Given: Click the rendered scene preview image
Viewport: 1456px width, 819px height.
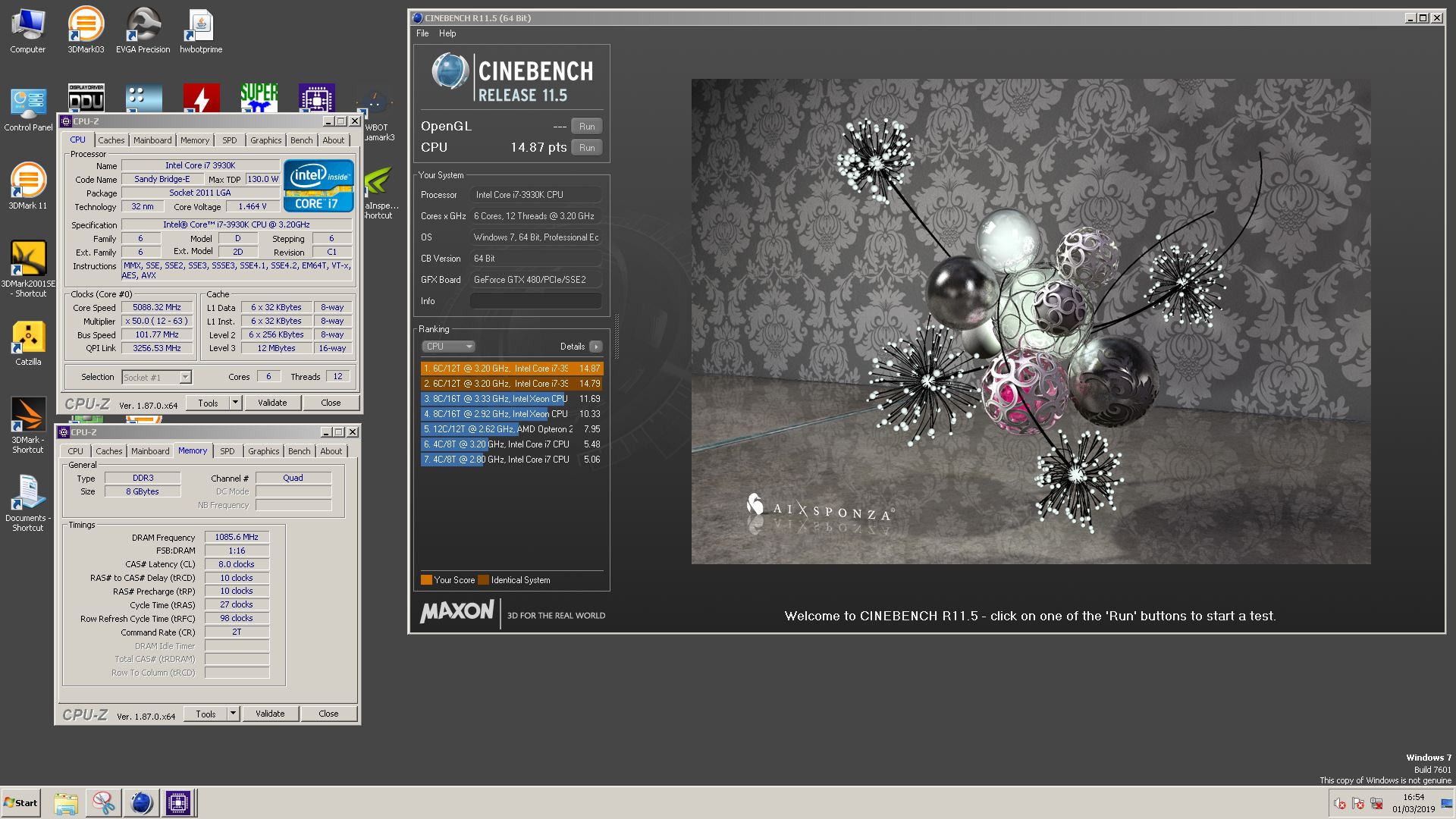Looking at the screenshot, I should (x=1031, y=322).
